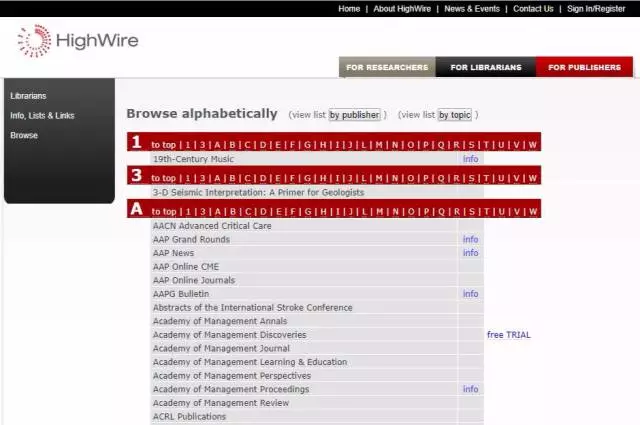Click the HighWire logo
This screenshot has width=640, height=425.
78,41
